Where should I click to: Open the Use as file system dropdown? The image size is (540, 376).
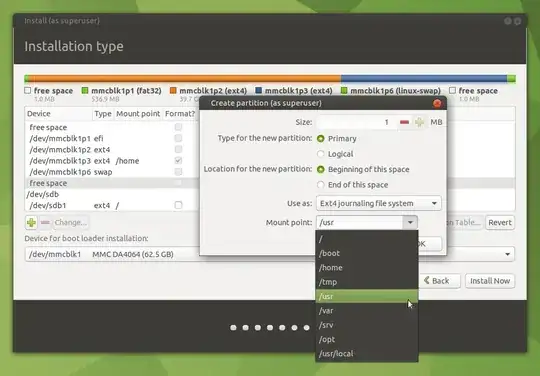[378, 203]
